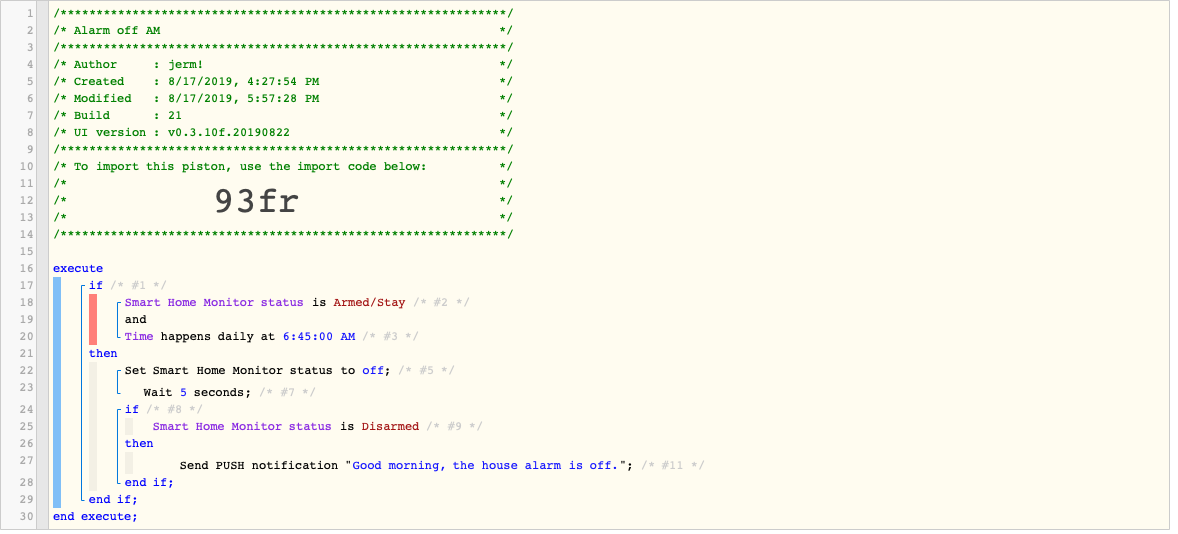Screen dimensions: 1178x534
Task: Select 'Smart Home Monitor status' in condition #9
Action: (x=242, y=427)
